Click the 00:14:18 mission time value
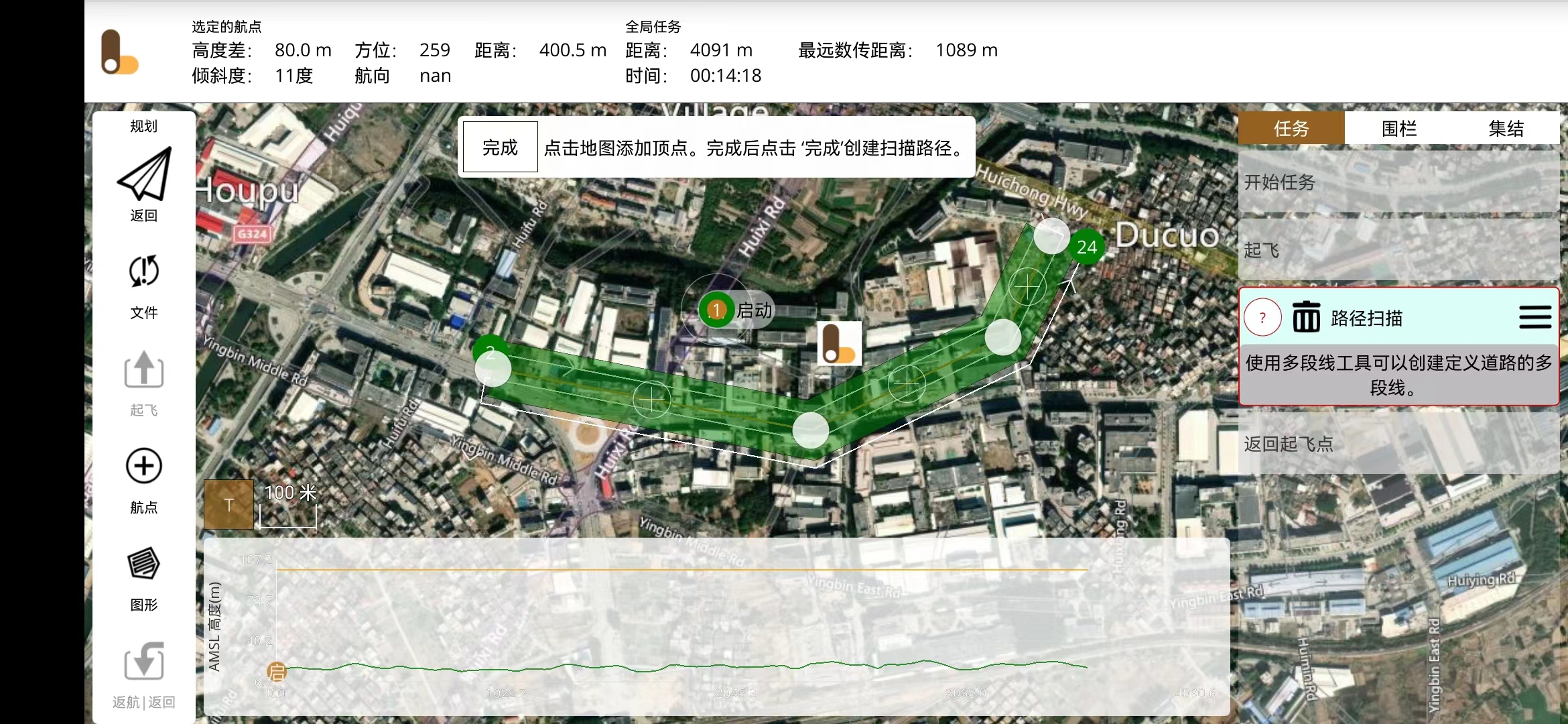The width and height of the screenshot is (1568, 724). click(726, 76)
